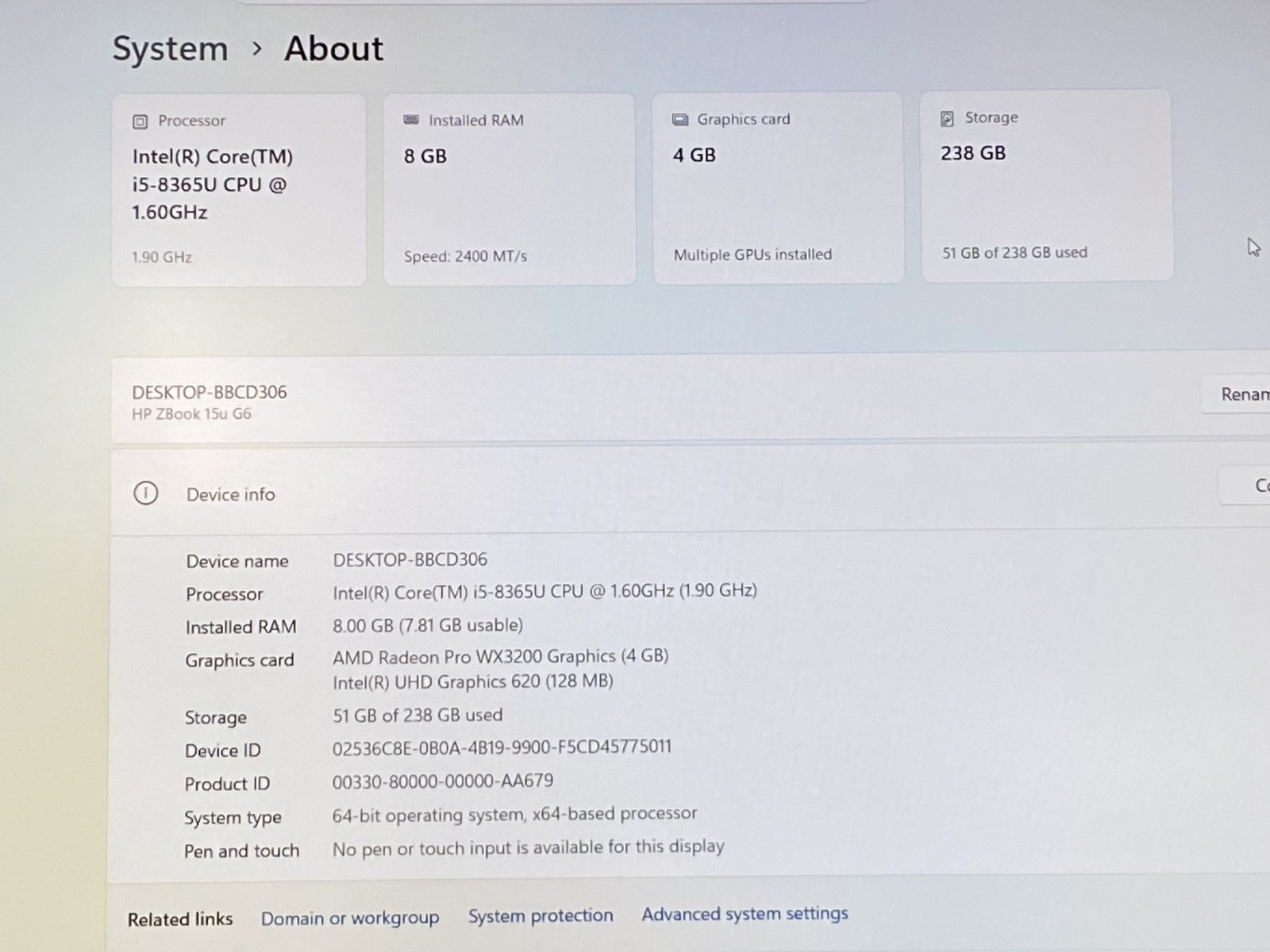Select AMD Radeon Pro WX3200 Graphics text

(501, 656)
